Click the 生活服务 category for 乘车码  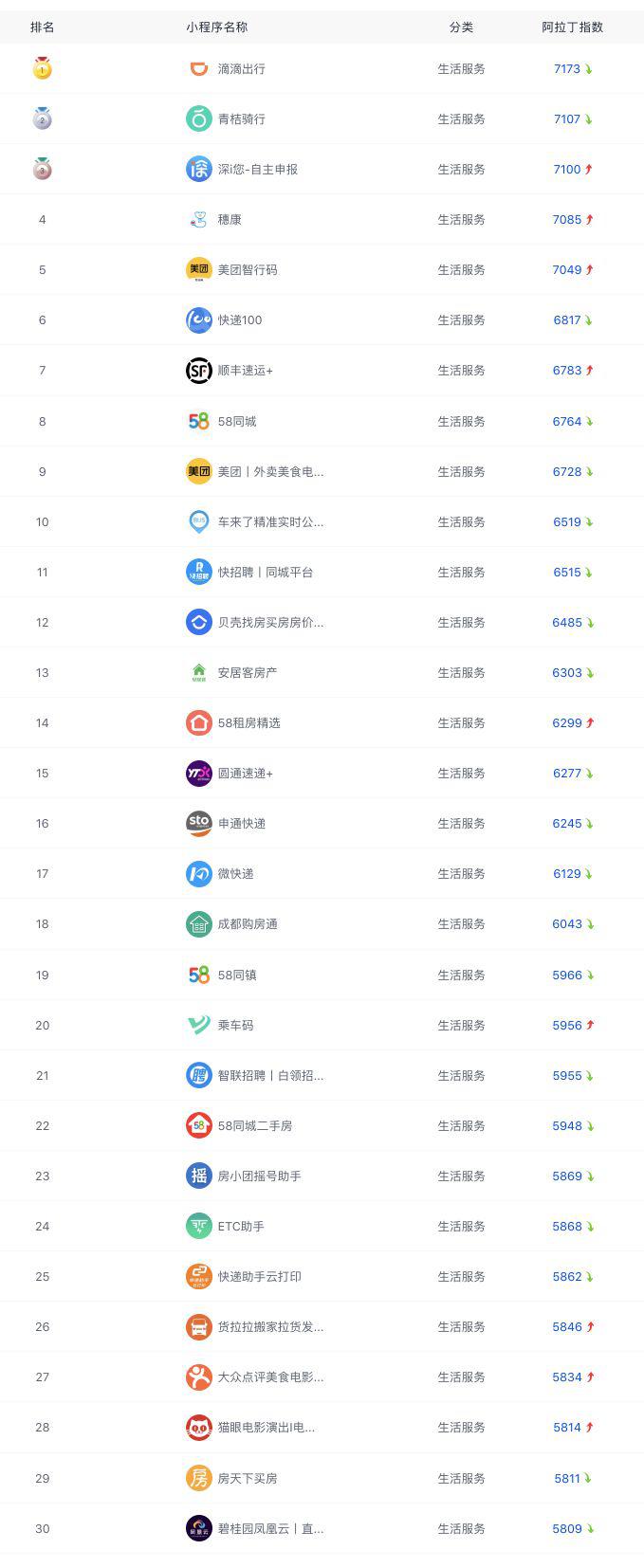pos(461,1026)
